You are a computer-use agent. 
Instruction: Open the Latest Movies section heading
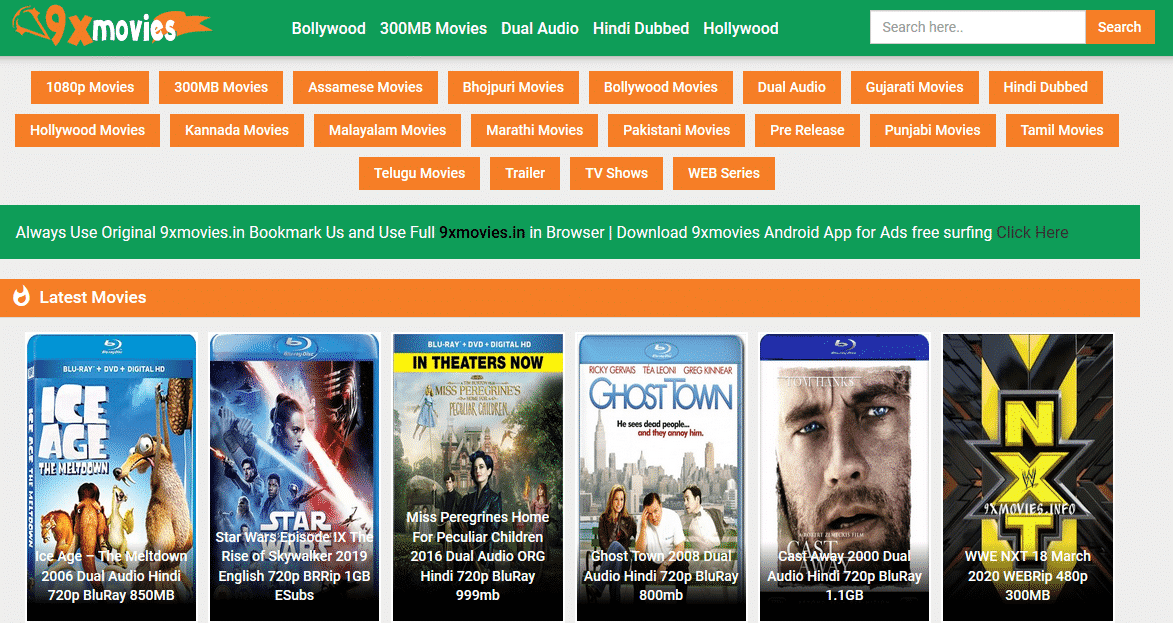[x=93, y=297]
